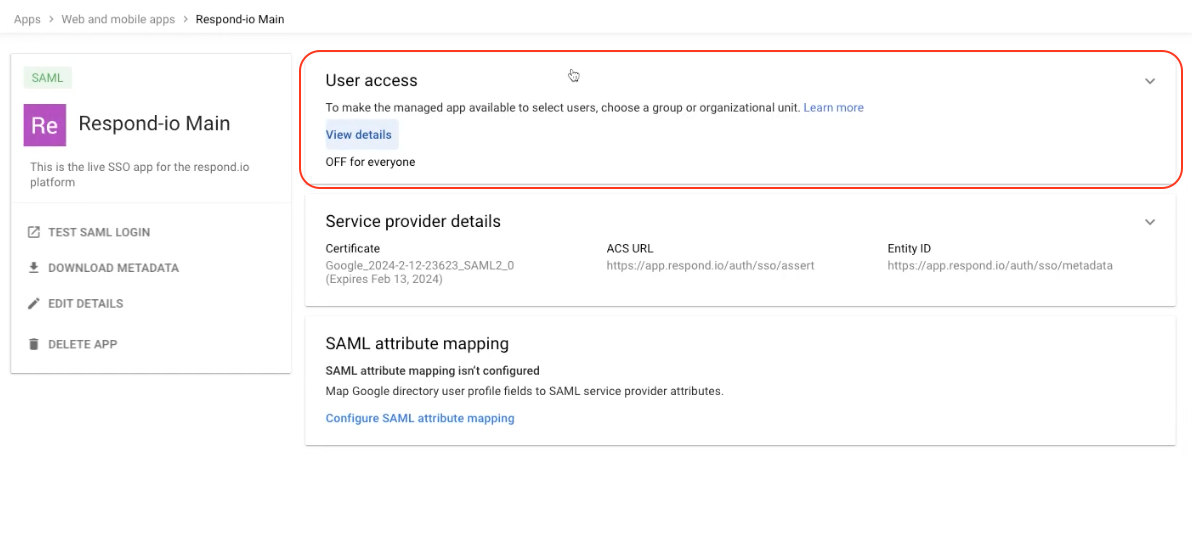1192x556 pixels.
Task: Click the download arrow icon for metadata
Action: tap(33, 268)
